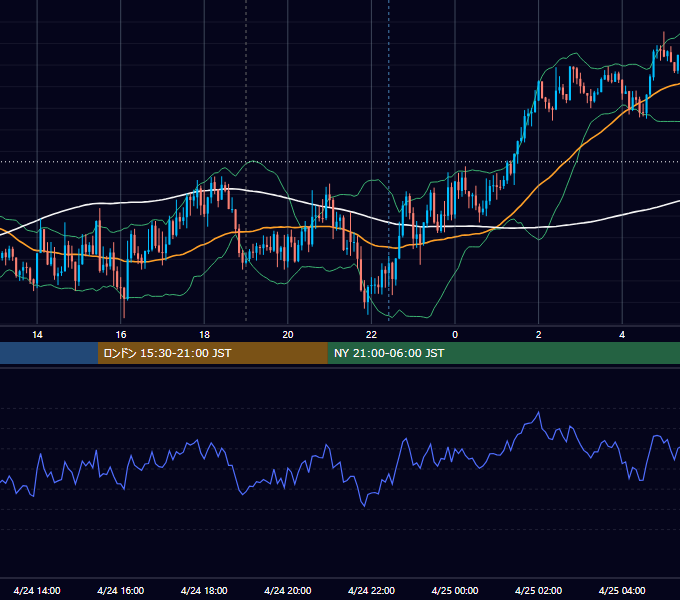Click the 4/24 16:00 timestamp label
This screenshot has height=600, width=680.
pos(121,590)
